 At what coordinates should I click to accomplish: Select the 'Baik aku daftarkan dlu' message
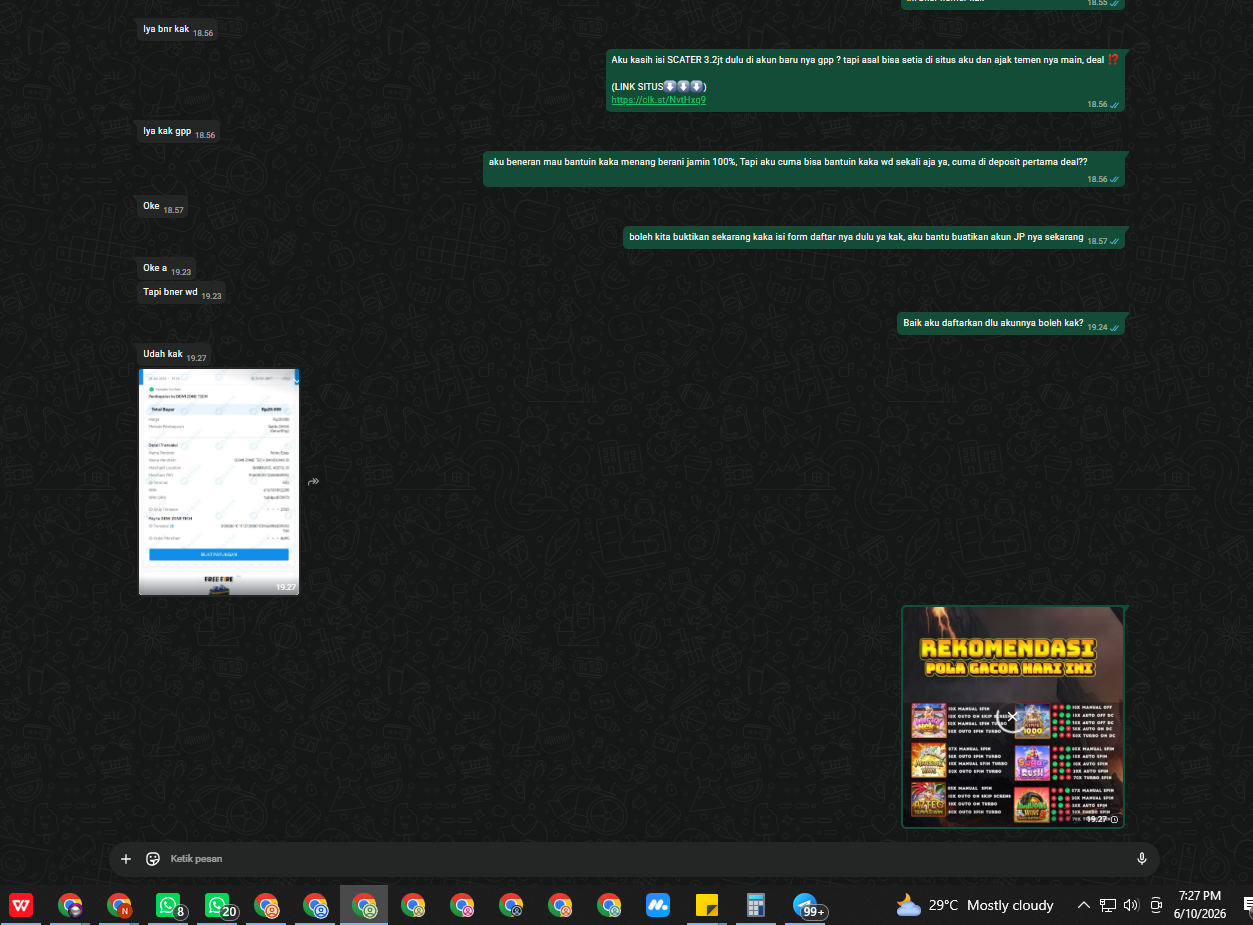pyautogui.click(x=1011, y=324)
